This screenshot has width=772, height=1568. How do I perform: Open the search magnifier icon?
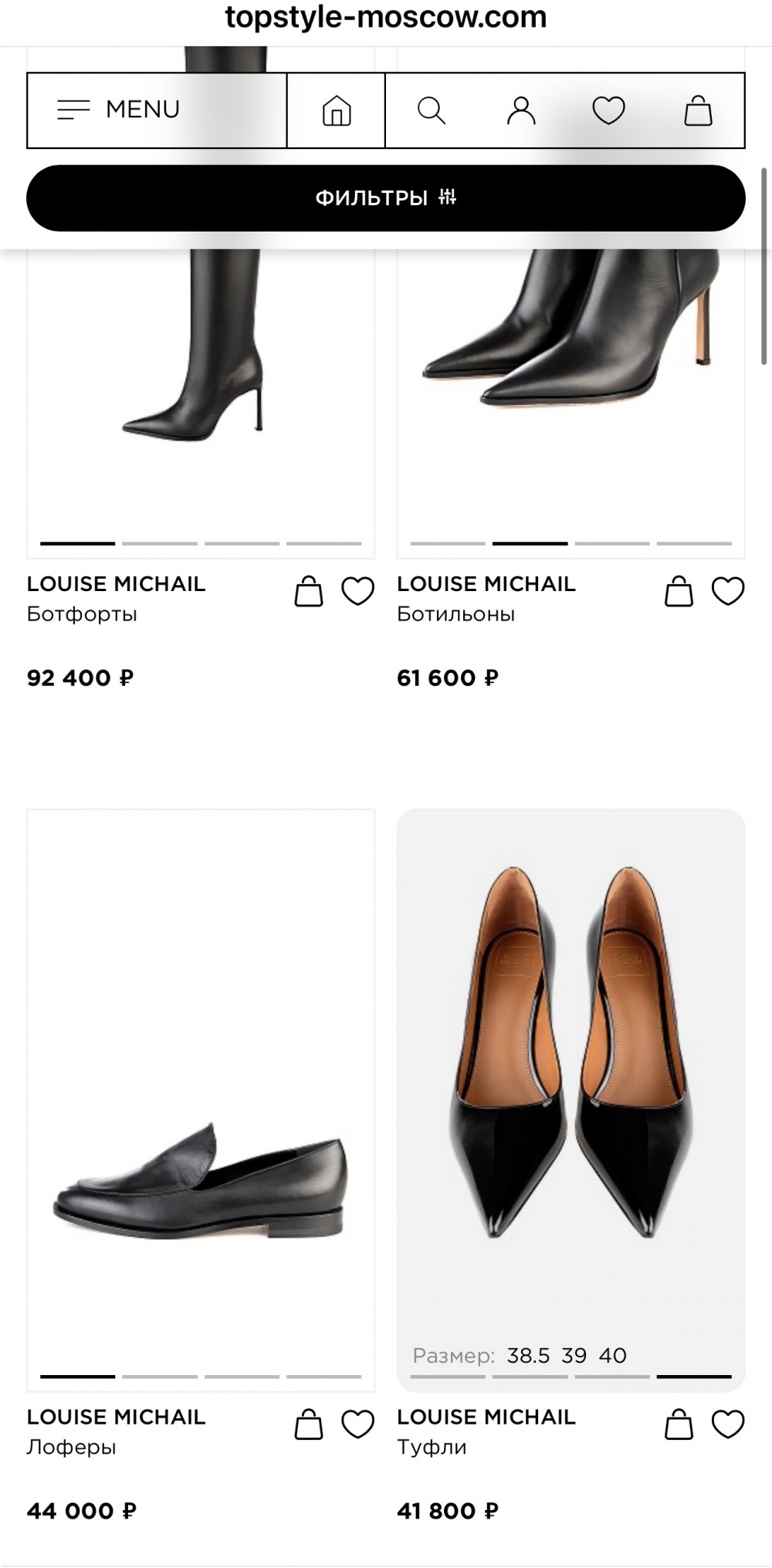coord(432,110)
